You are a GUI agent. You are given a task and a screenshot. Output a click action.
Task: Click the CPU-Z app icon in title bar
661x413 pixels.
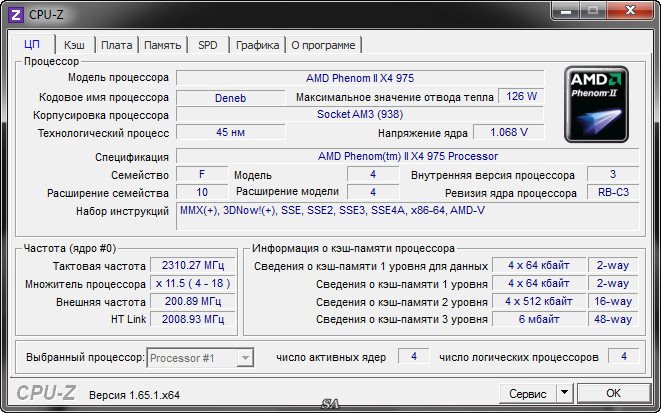point(16,15)
